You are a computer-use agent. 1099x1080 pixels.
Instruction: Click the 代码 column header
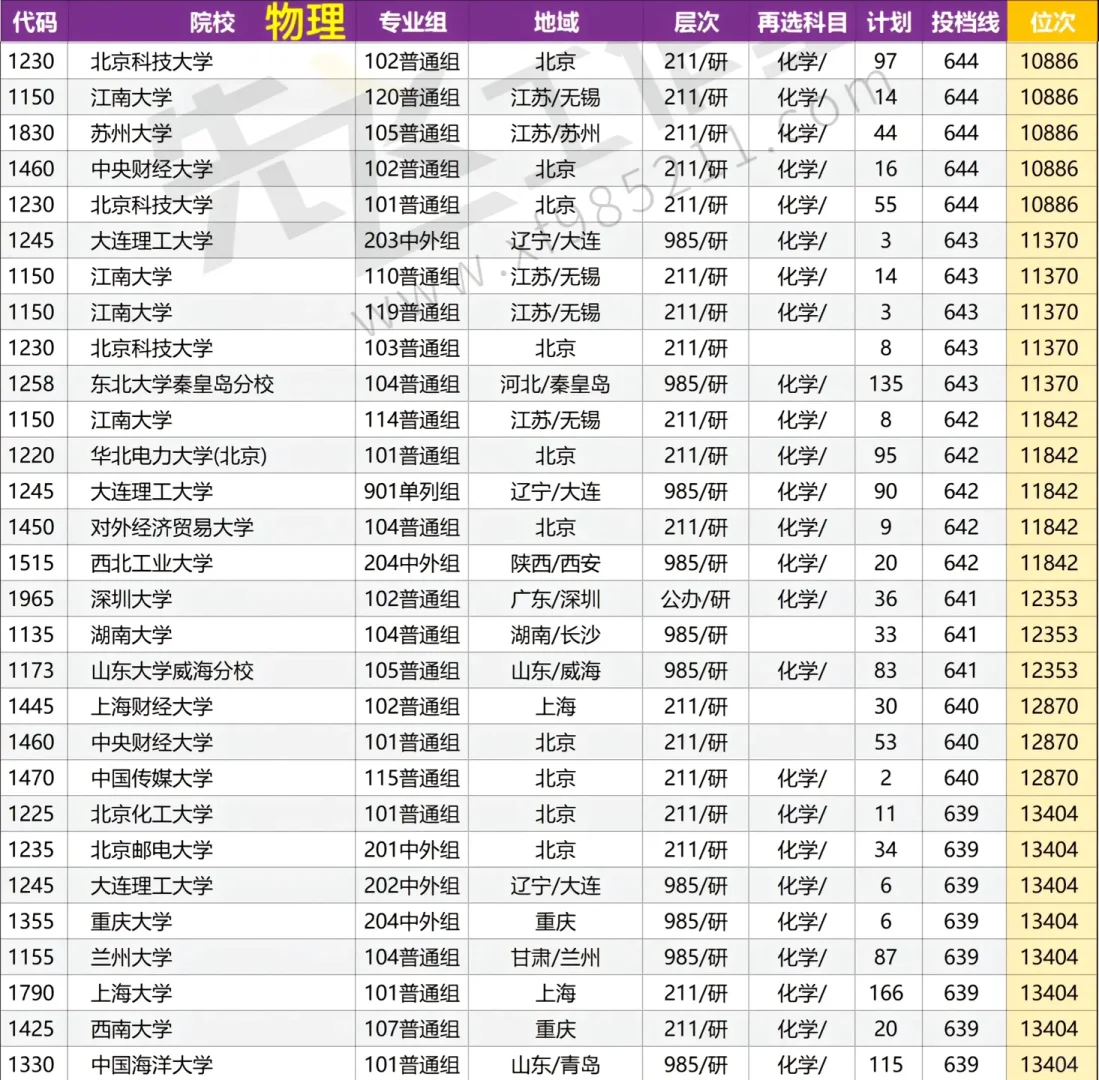point(35,20)
